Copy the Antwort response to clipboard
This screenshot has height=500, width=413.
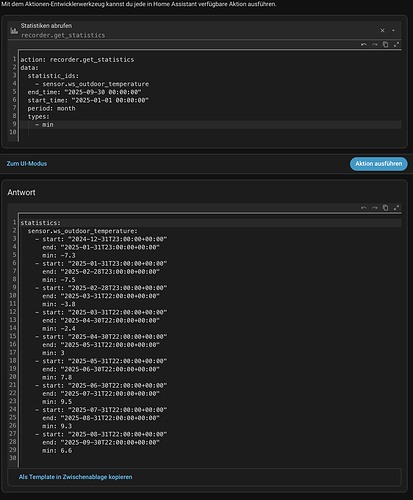(385, 208)
